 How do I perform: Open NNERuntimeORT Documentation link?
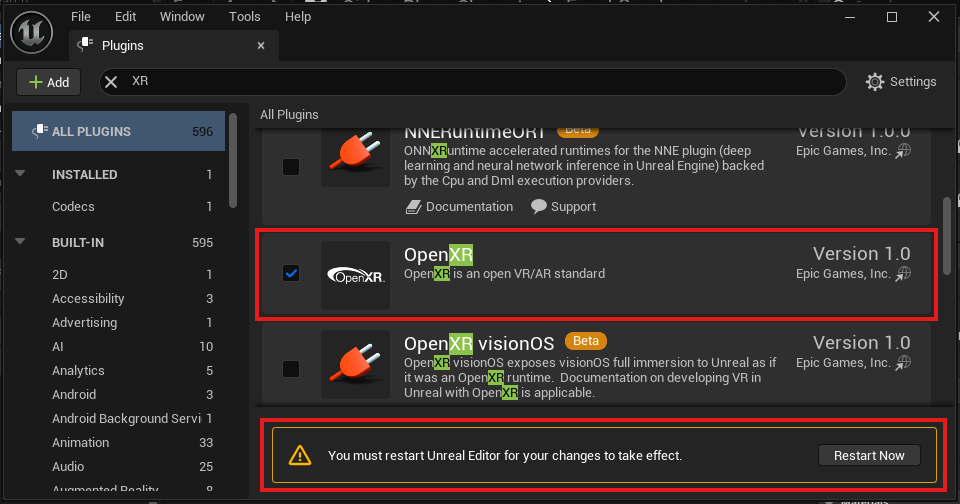pos(460,207)
